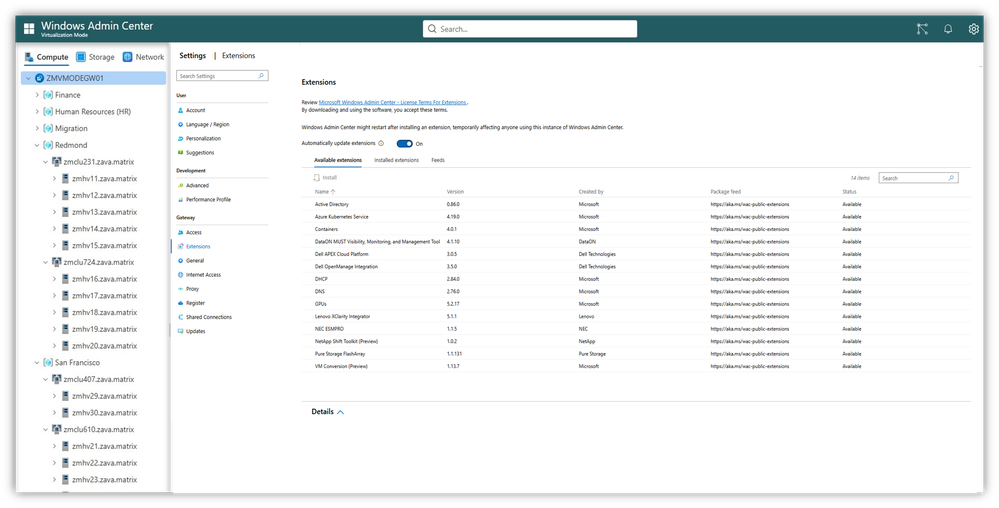Image resolution: width=999 pixels, height=508 pixels.
Task: Click the zmhv11.zava.matrix server icon
Action: (65, 178)
